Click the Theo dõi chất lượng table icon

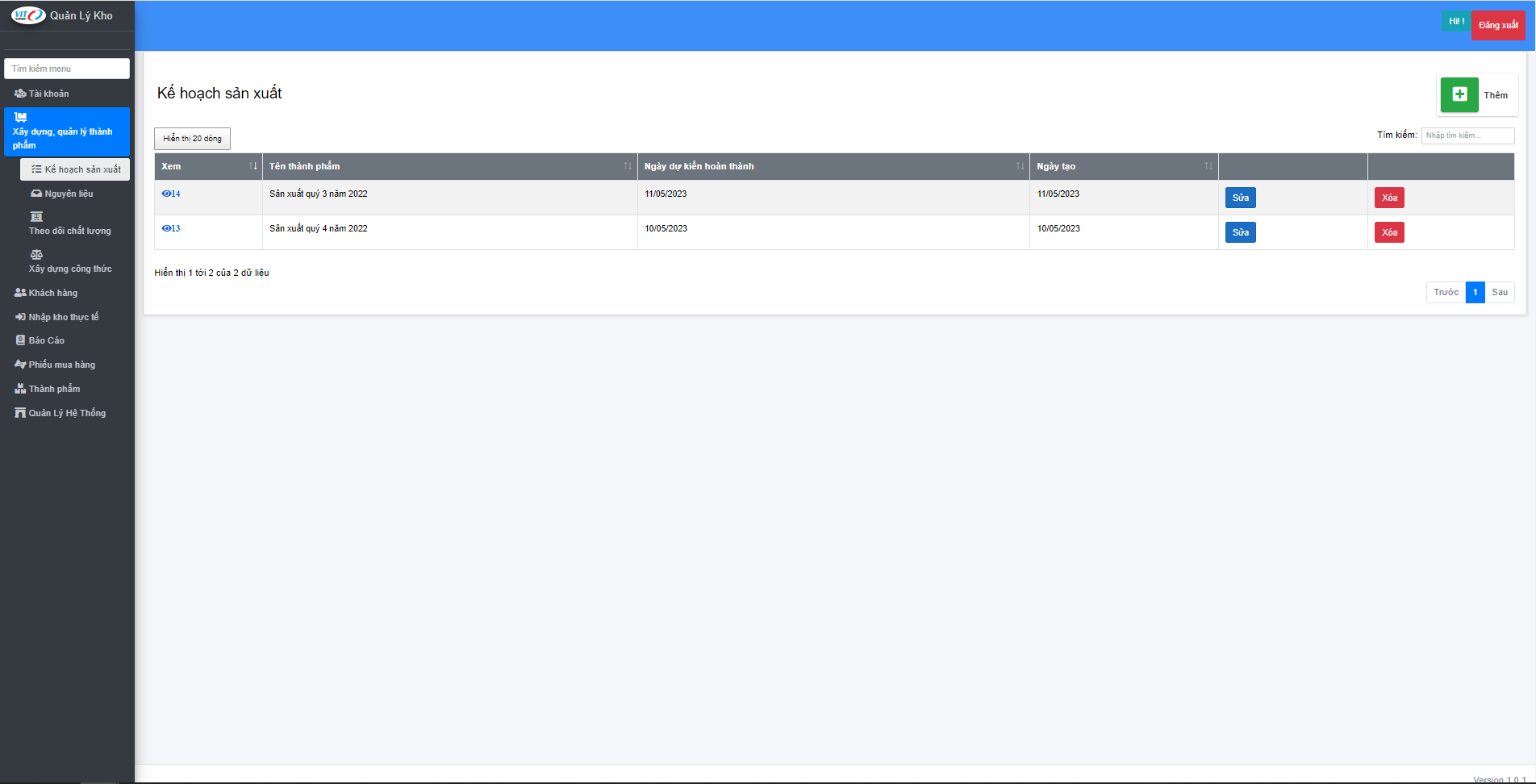[36, 216]
